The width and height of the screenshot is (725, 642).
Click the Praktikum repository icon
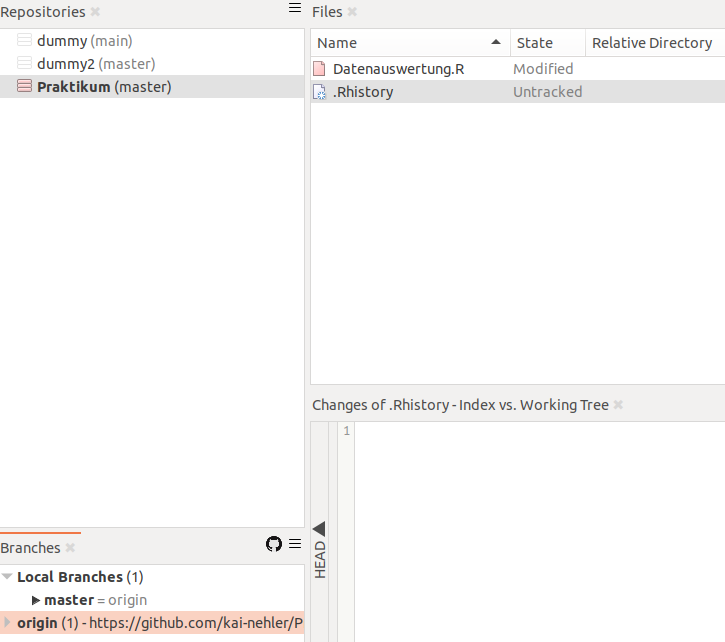pos(24,87)
